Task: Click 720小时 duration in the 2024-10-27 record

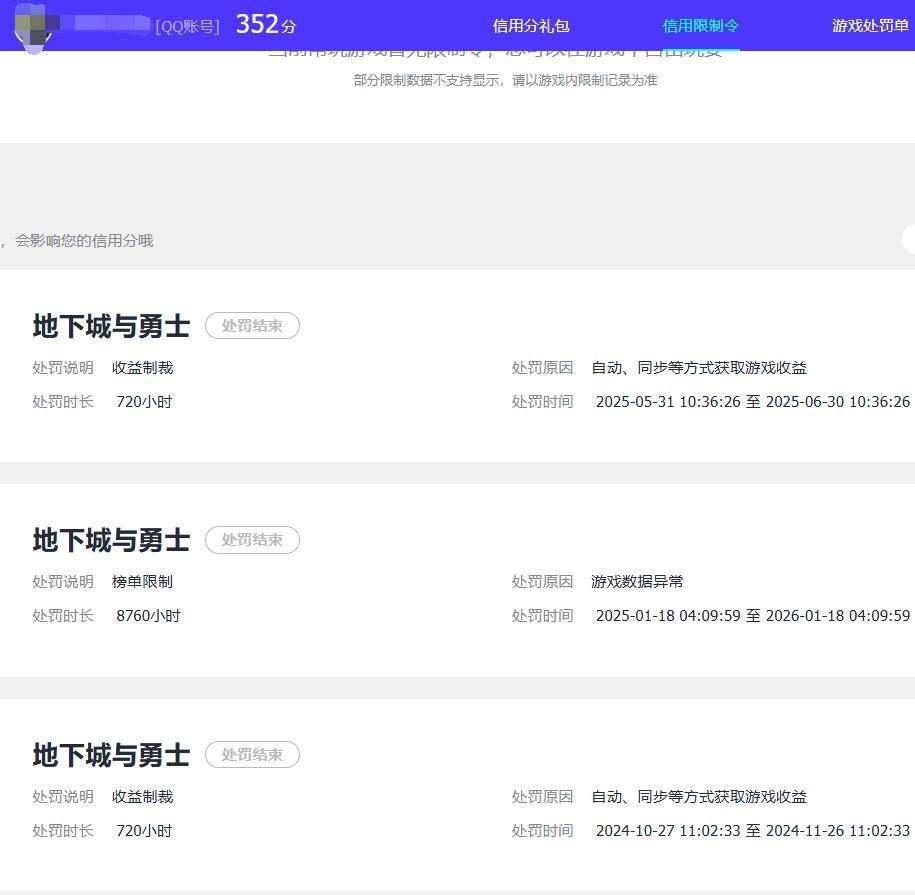Action: [144, 830]
